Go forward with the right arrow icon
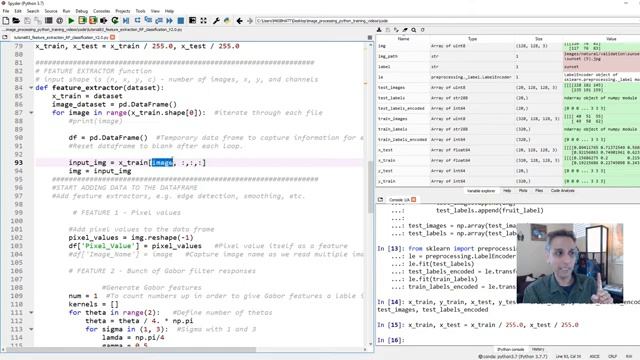 pos(249,20)
